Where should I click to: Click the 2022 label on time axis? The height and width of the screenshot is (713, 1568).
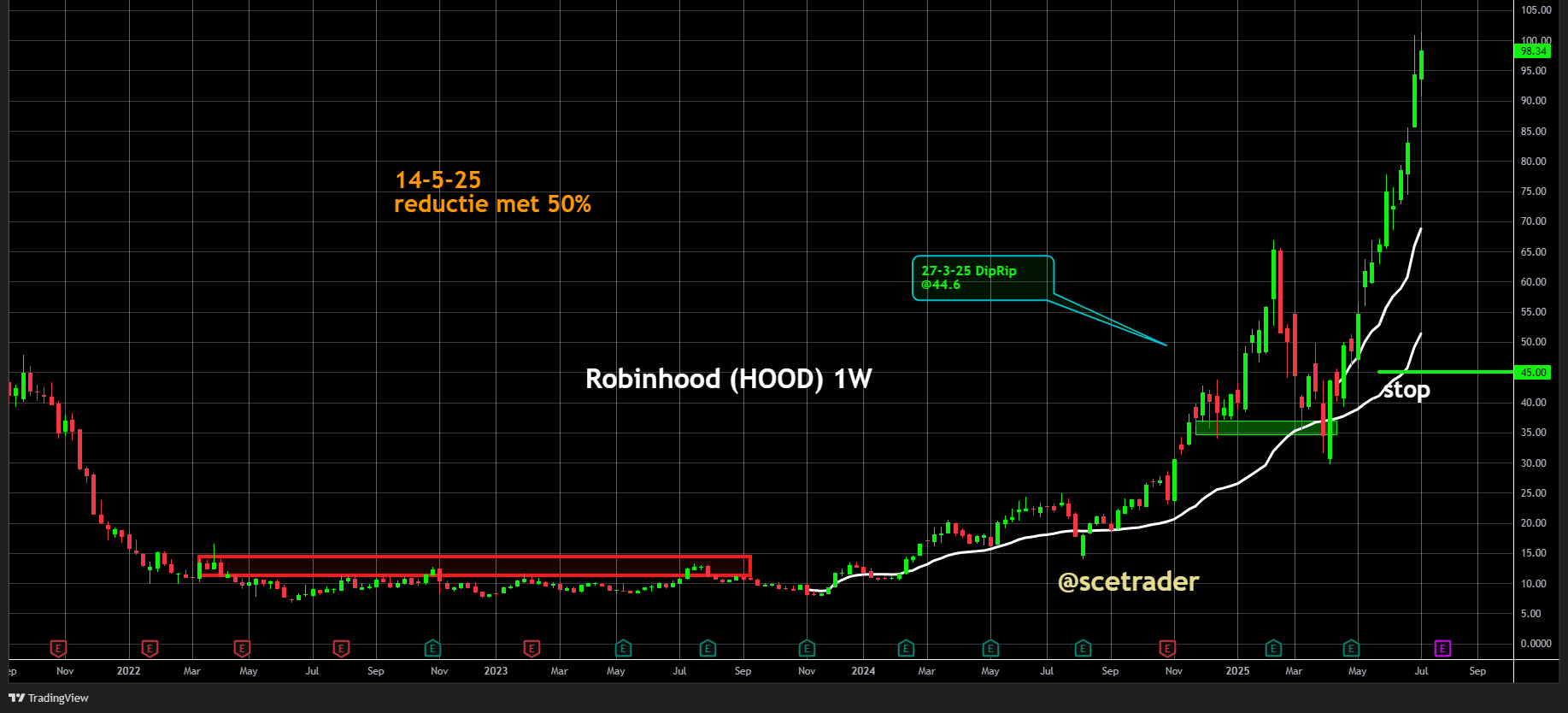click(x=128, y=671)
